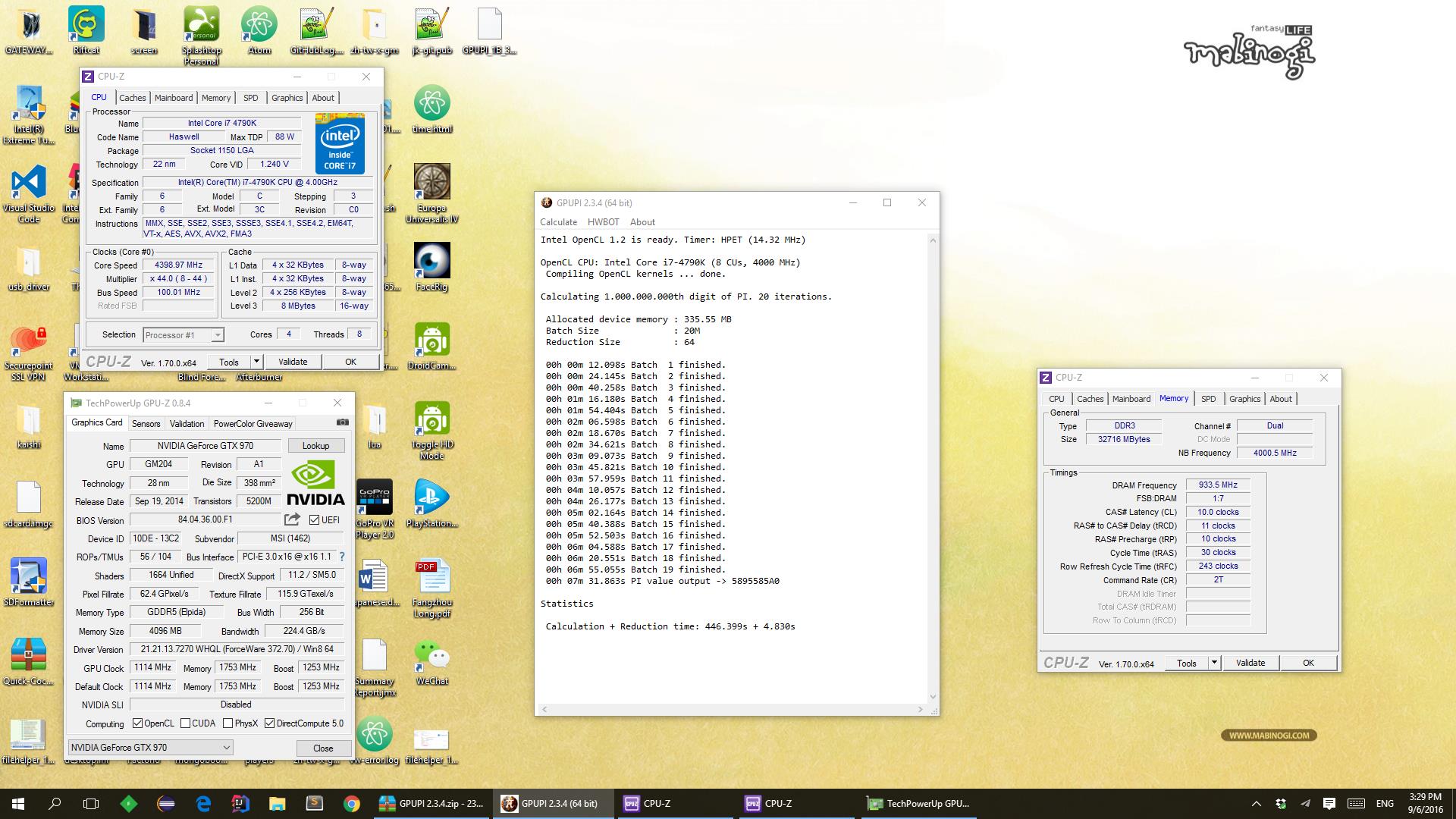Viewport: 1456px width, 819px height.
Task: Toggle the CUDA checkbox in GPU-Z
Action: (x=185, y=723)
